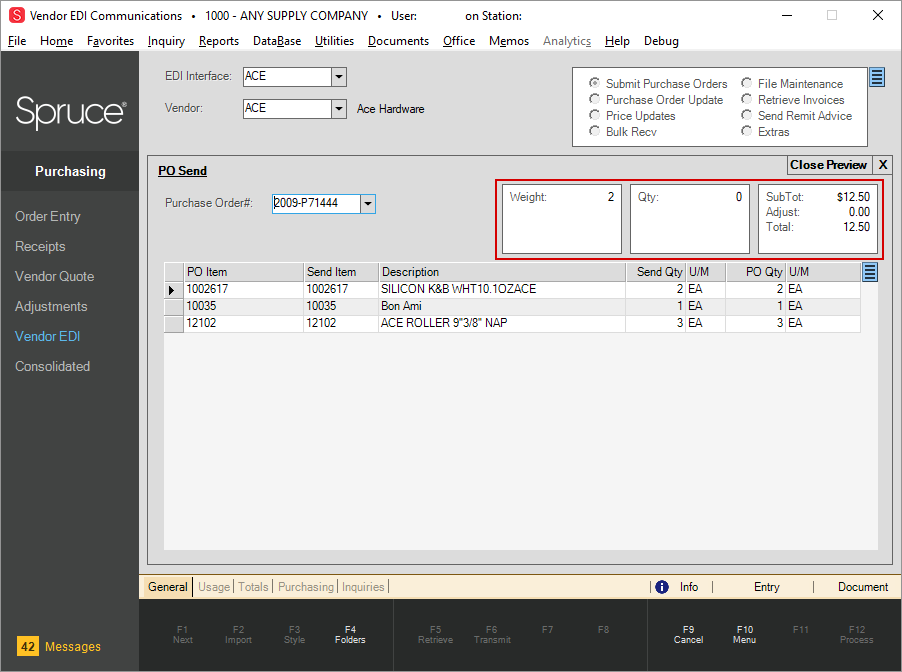The image size is (902, 672).
Task: Click the blue Info icon
Action: coord(662,587)
